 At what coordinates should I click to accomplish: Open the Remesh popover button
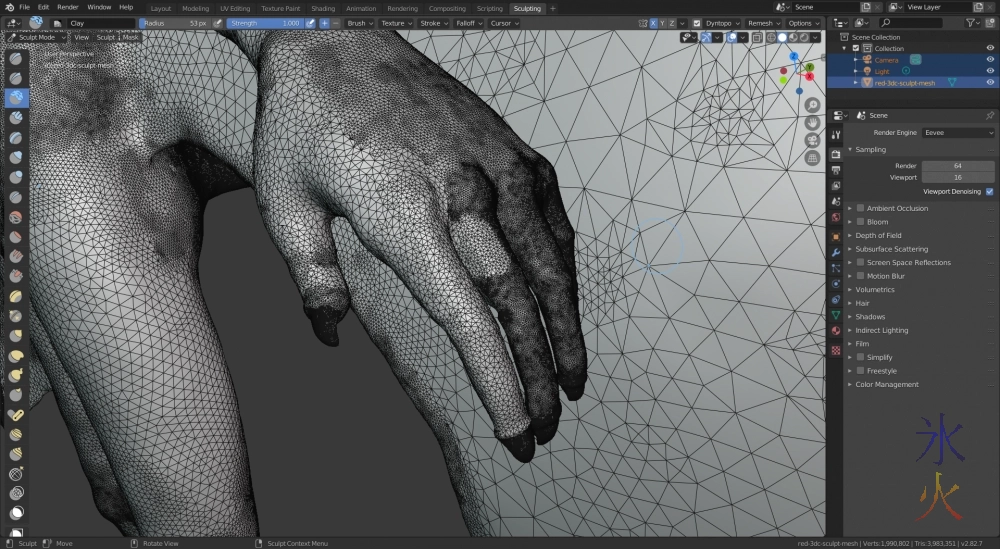click(763, 23)
